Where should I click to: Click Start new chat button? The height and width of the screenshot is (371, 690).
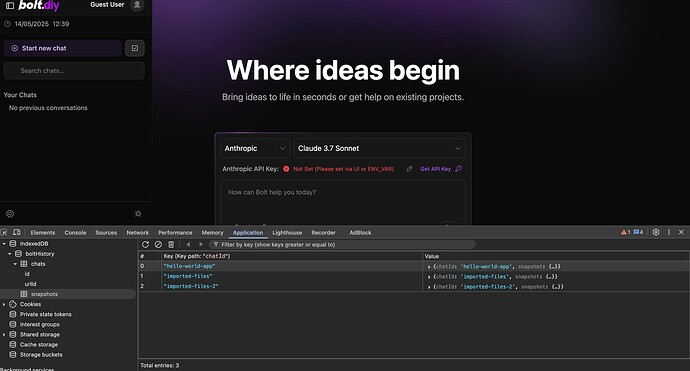[x=62, y=48]
